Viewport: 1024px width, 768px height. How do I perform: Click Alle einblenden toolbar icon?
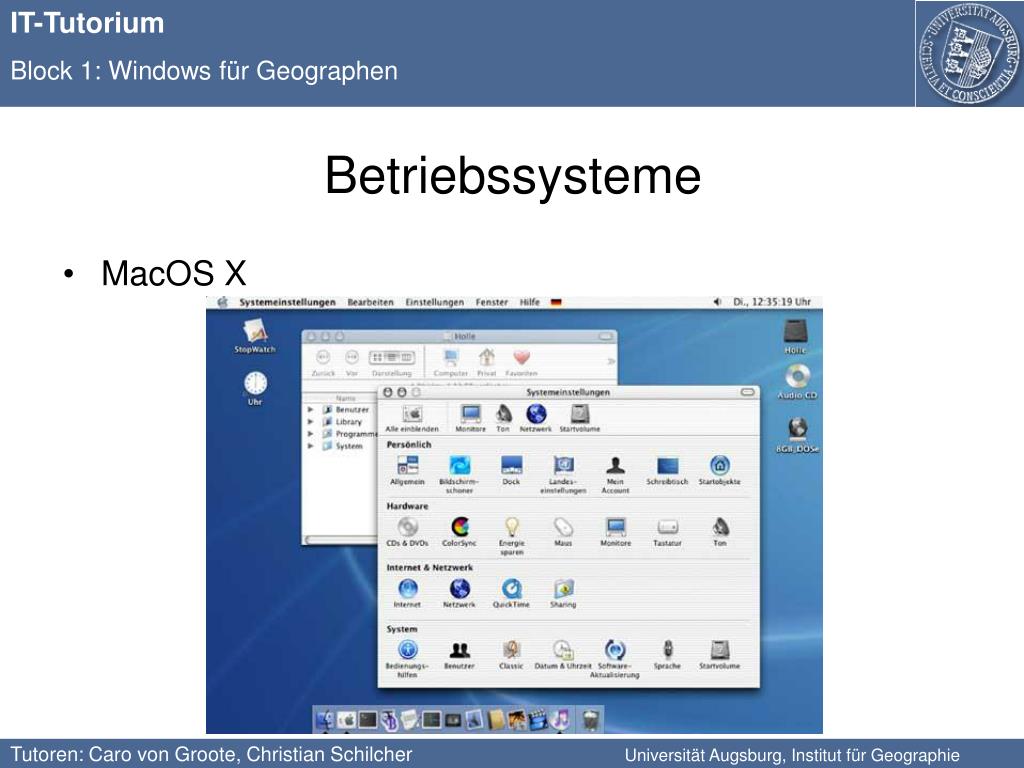click(412, 418)
